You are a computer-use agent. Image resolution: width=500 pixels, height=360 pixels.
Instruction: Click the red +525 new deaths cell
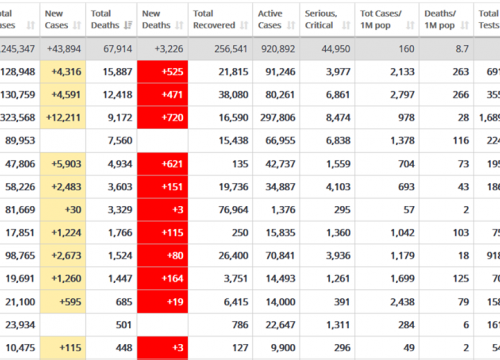163,72
